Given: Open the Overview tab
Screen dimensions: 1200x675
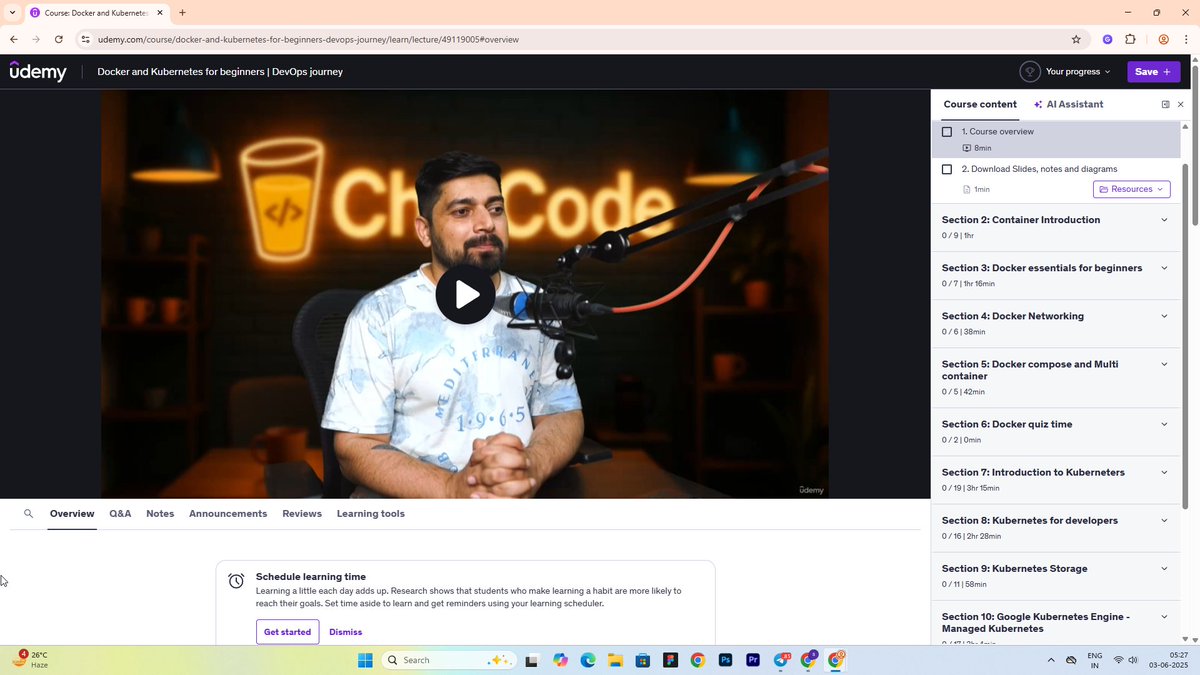Looking at the screenshot, I should 72,514.
